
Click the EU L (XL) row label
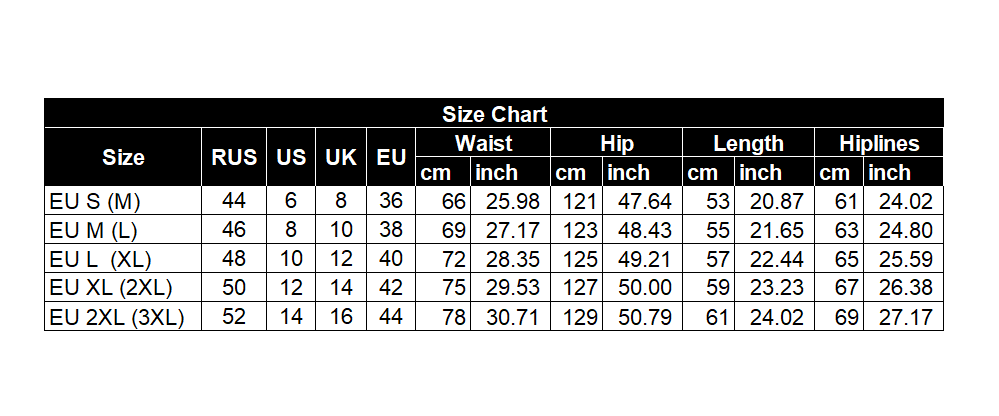(x=98, y=259)
